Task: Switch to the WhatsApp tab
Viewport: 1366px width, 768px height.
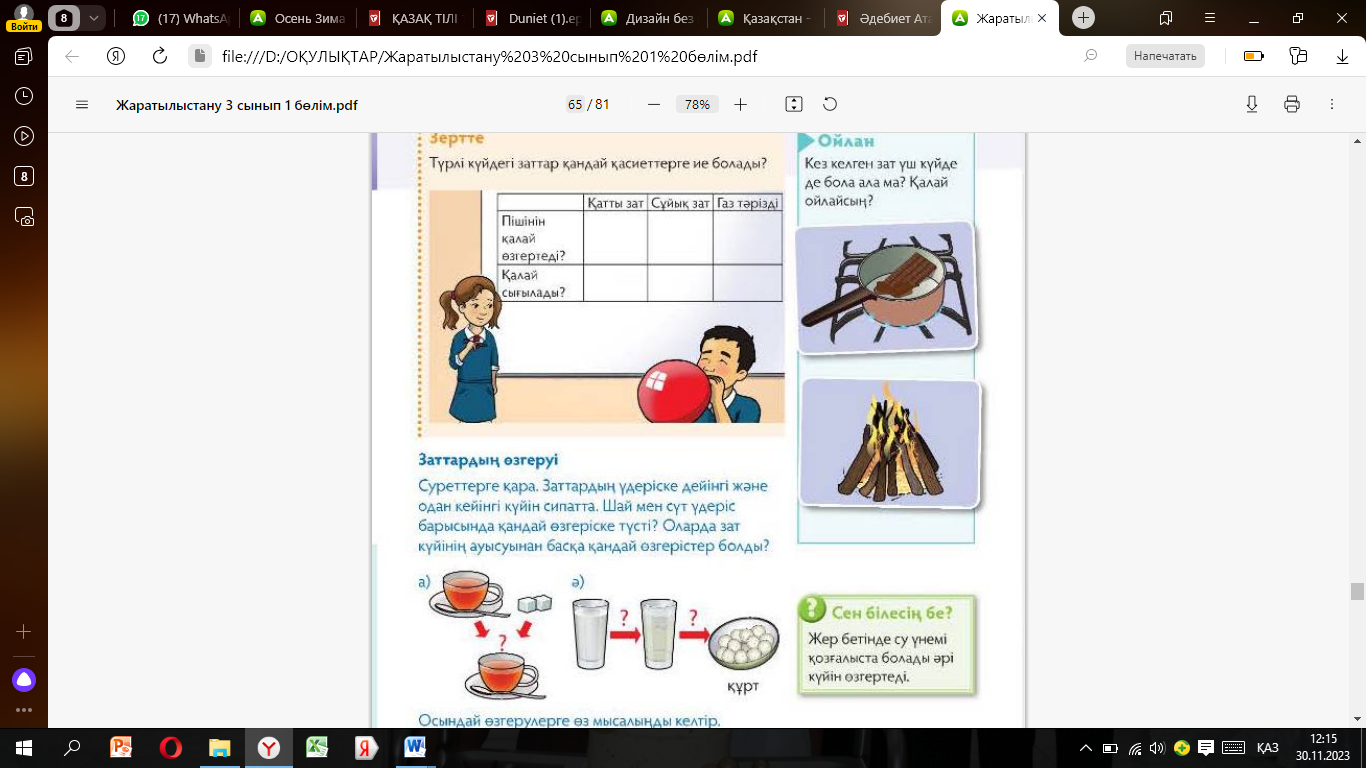Action: coord(181,18)
